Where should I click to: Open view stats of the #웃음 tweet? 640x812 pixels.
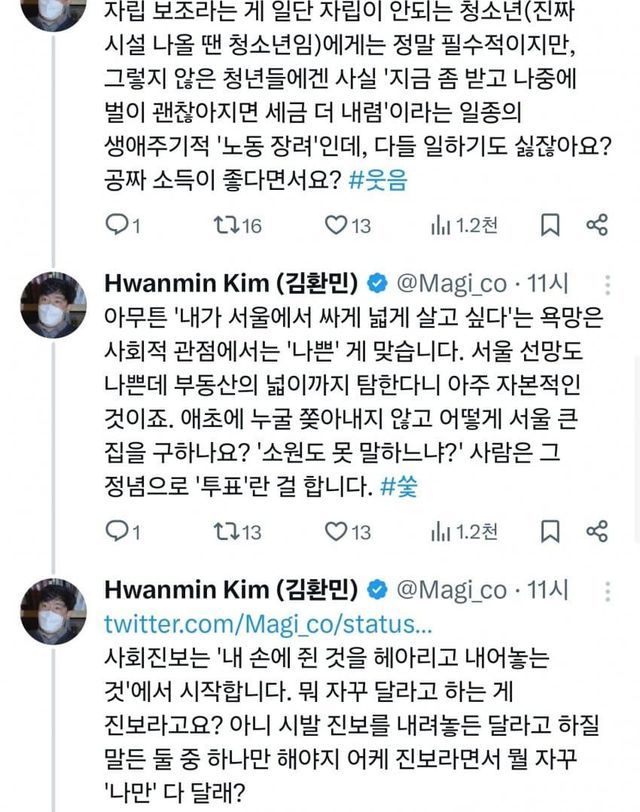440,226
